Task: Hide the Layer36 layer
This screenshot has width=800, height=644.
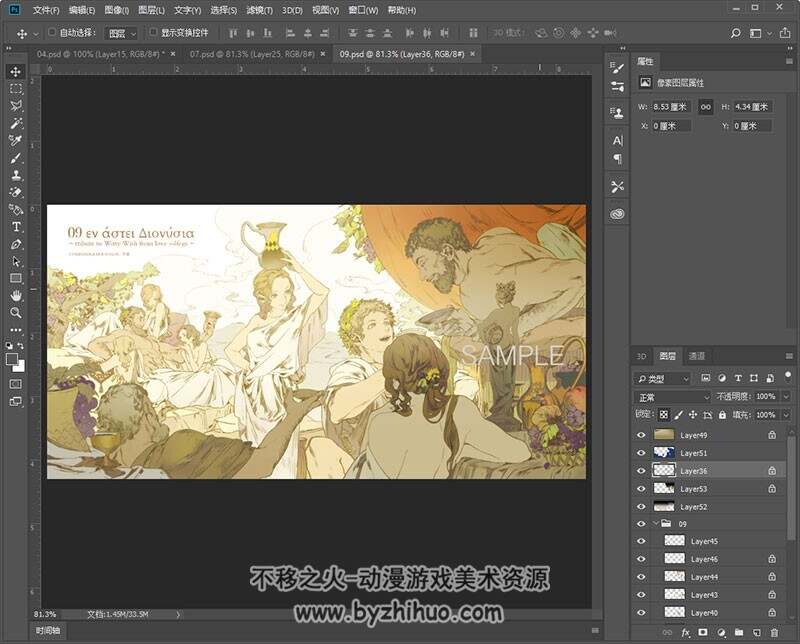Action: [x=641, y=471]
